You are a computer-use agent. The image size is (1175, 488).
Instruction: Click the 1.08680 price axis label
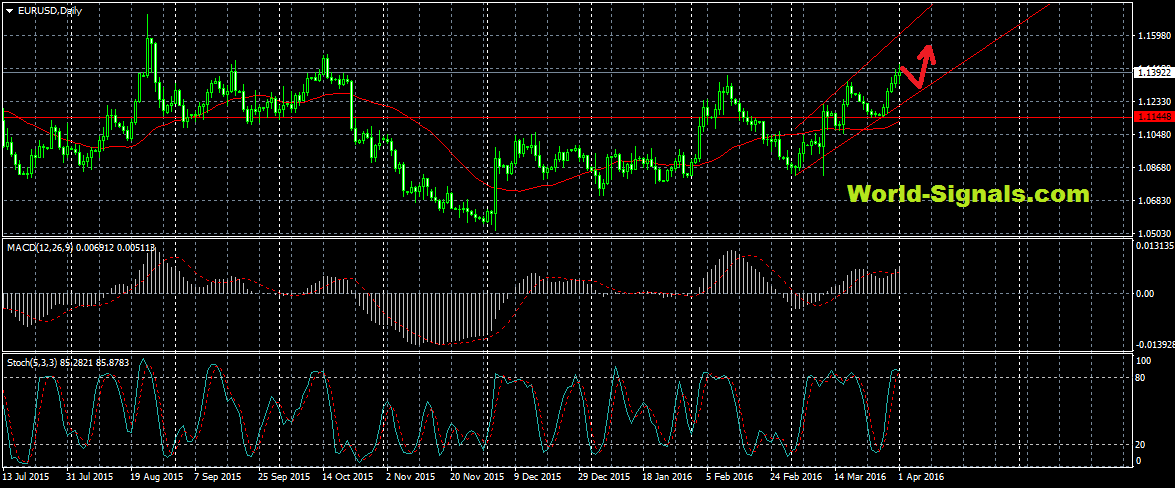pyautogui.click(x=1154, y=168)
